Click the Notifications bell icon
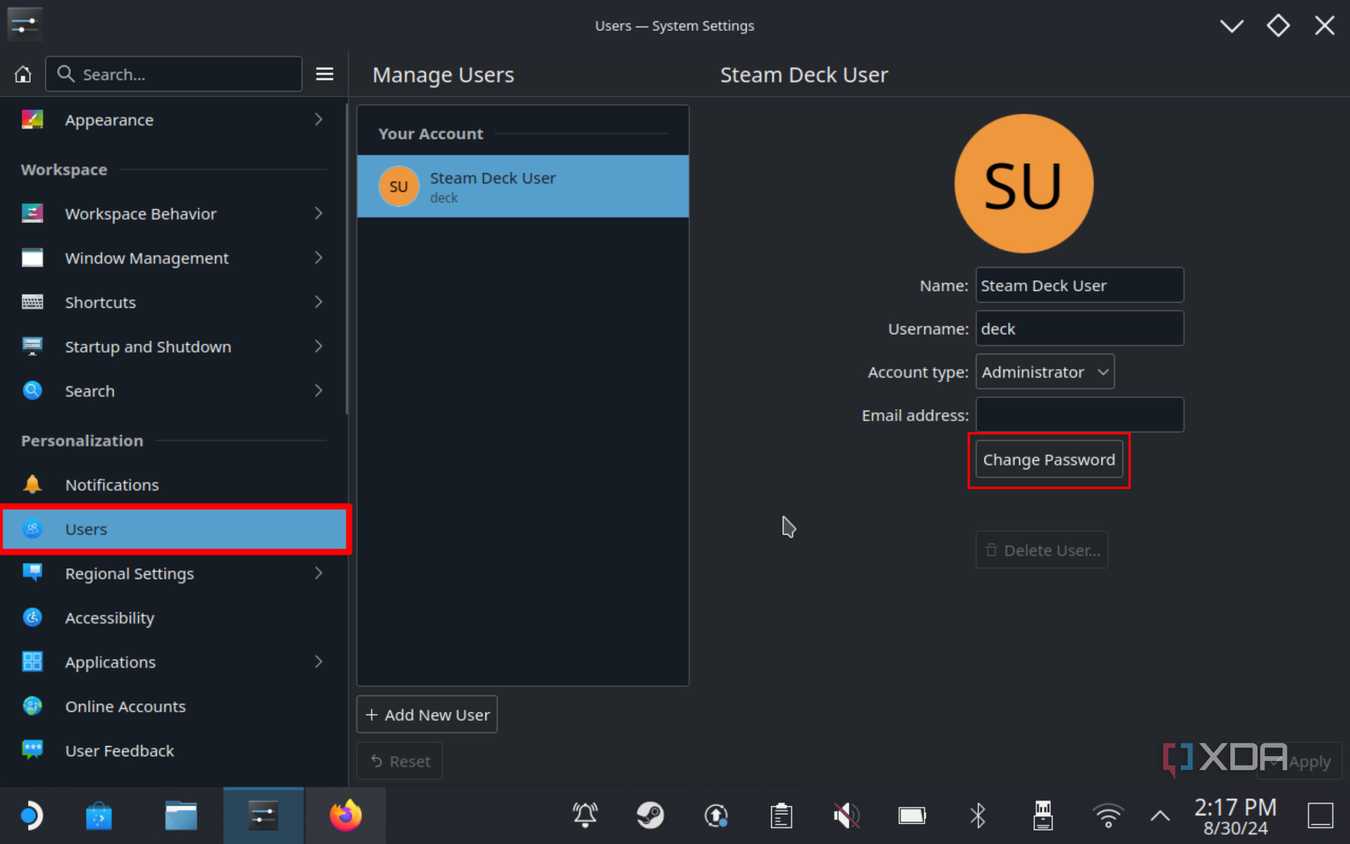The image size is (1350, 844). pos(32,484)
